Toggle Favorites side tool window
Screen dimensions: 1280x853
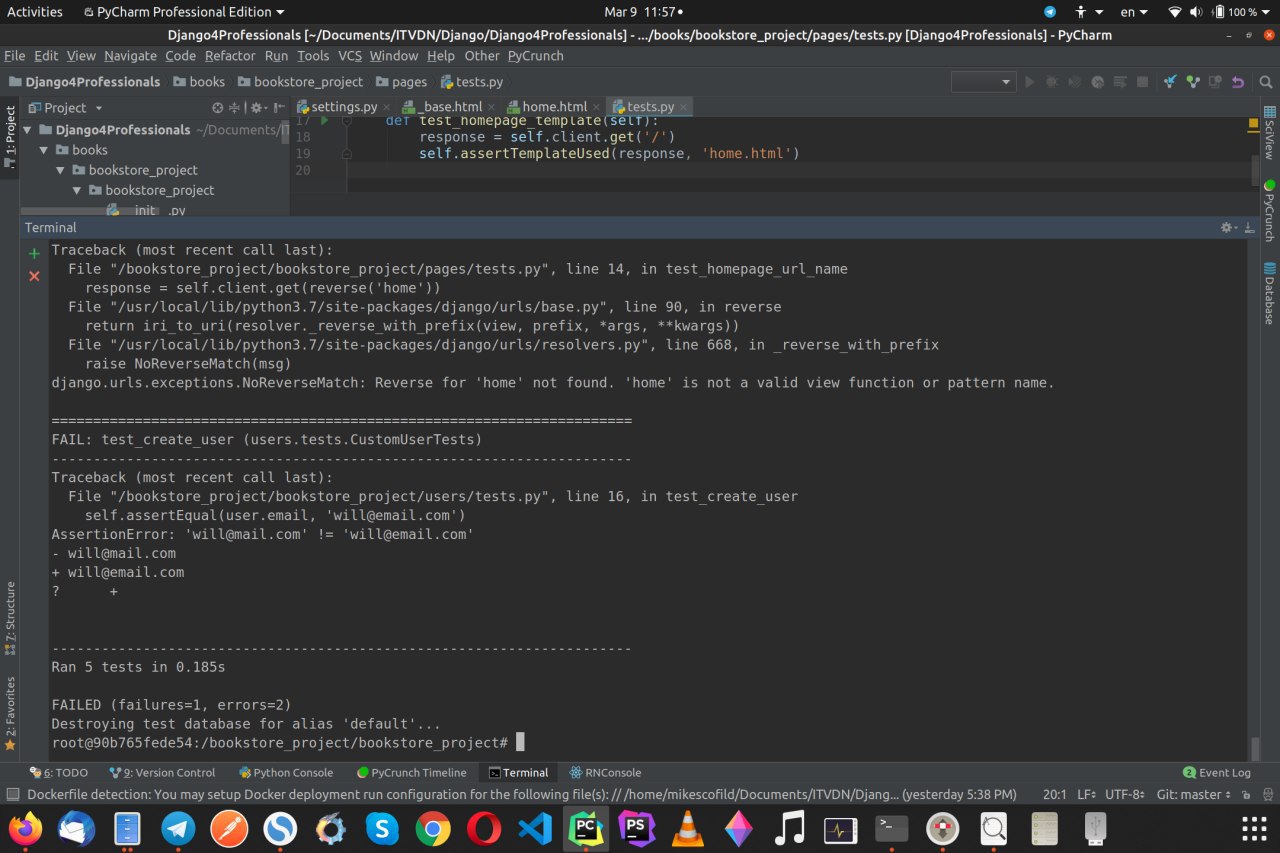(10, 712)
